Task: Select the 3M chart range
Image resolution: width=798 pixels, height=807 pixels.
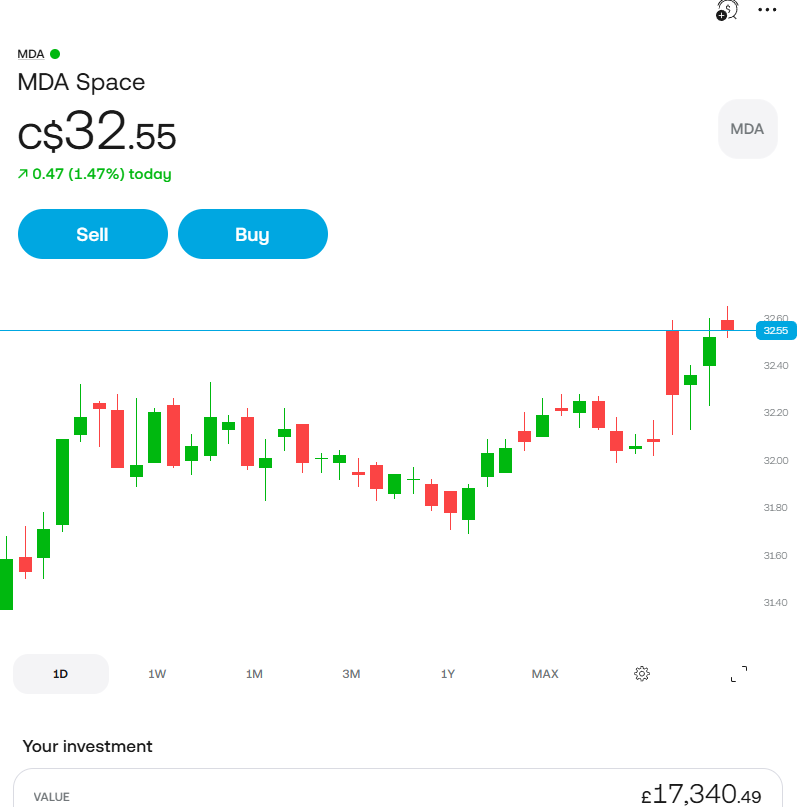Action: [351, 674]
